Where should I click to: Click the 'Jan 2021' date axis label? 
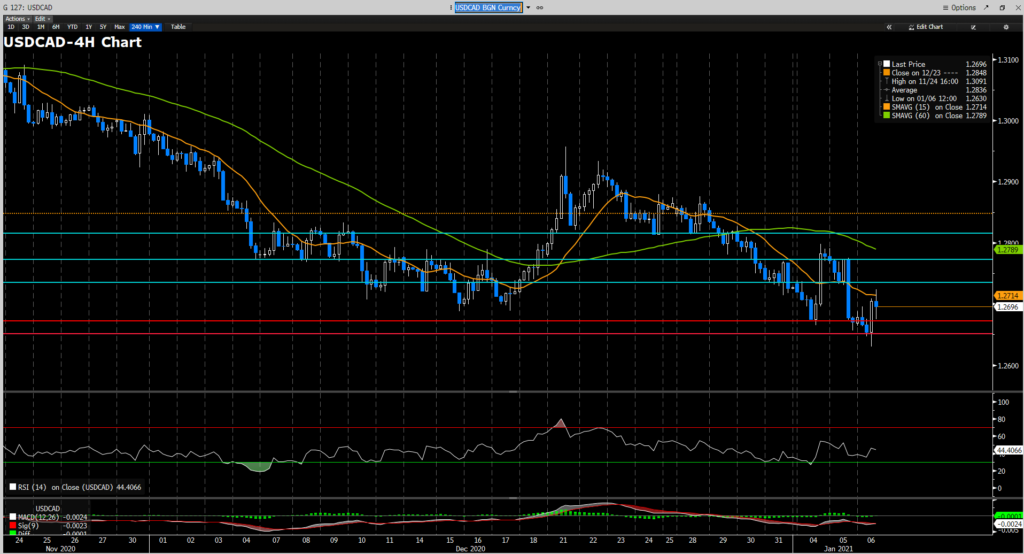coord(839,549)
